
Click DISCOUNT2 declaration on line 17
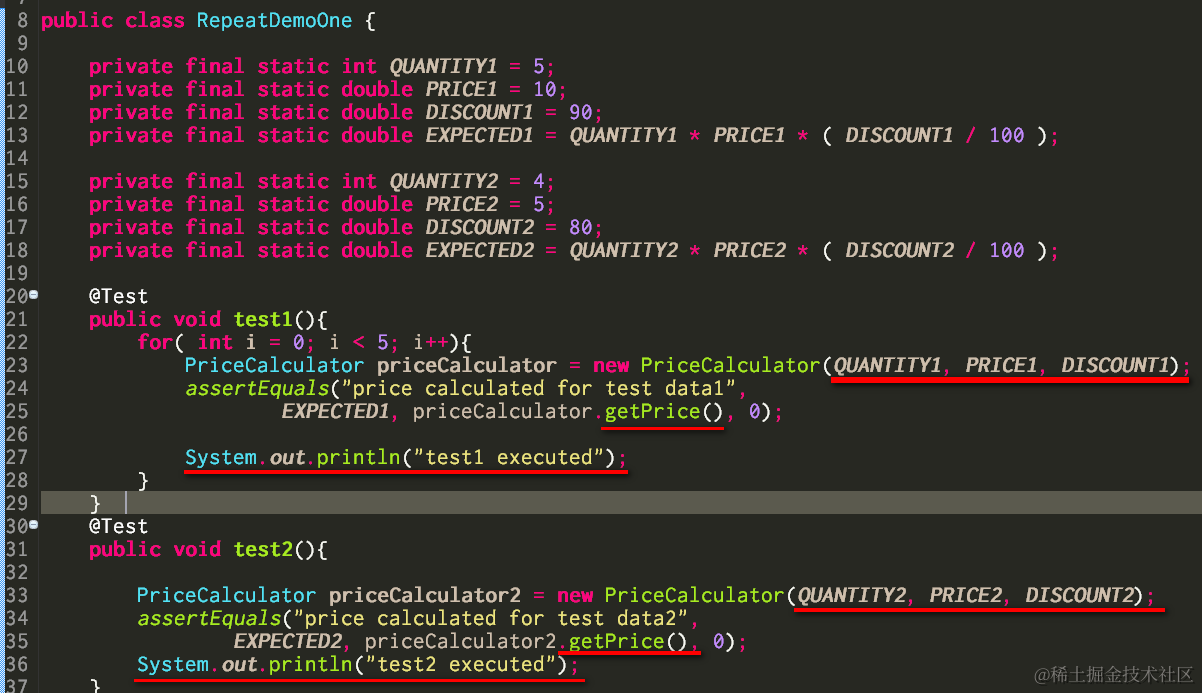coord(479,227)
